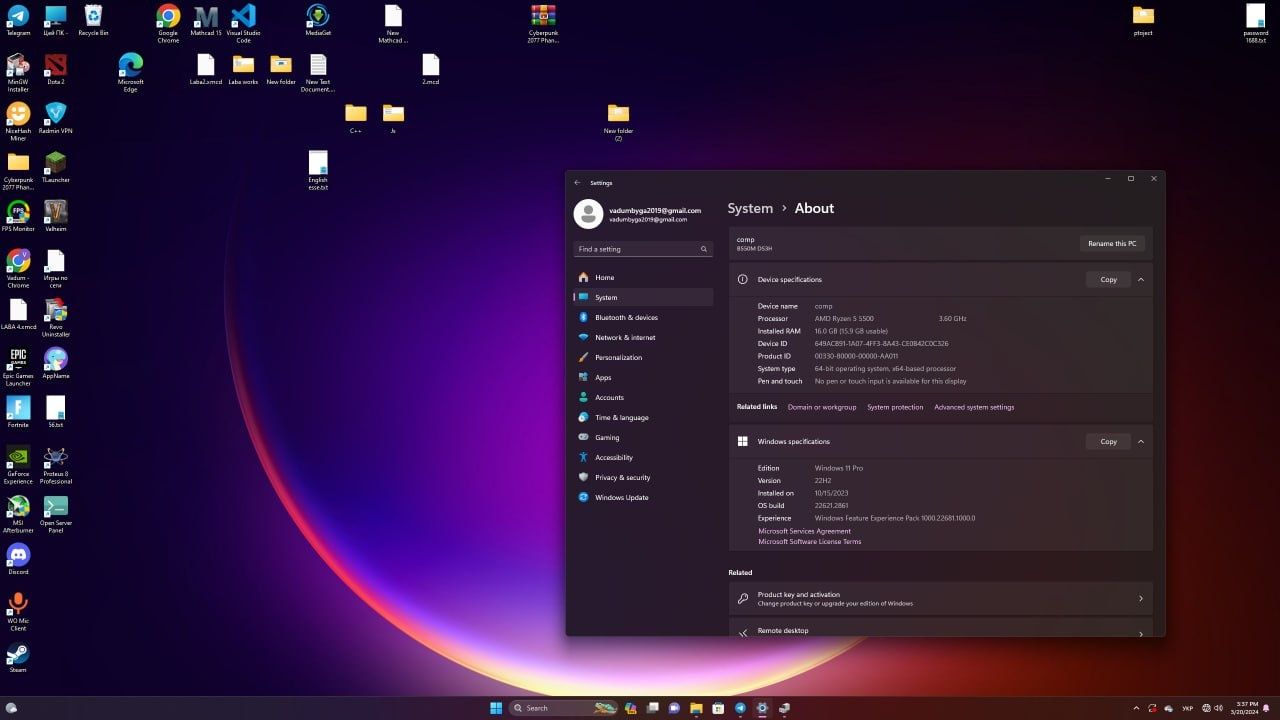Click Rename this PC button
This screenshot has width=1280, height=720.
(1112, 243)
